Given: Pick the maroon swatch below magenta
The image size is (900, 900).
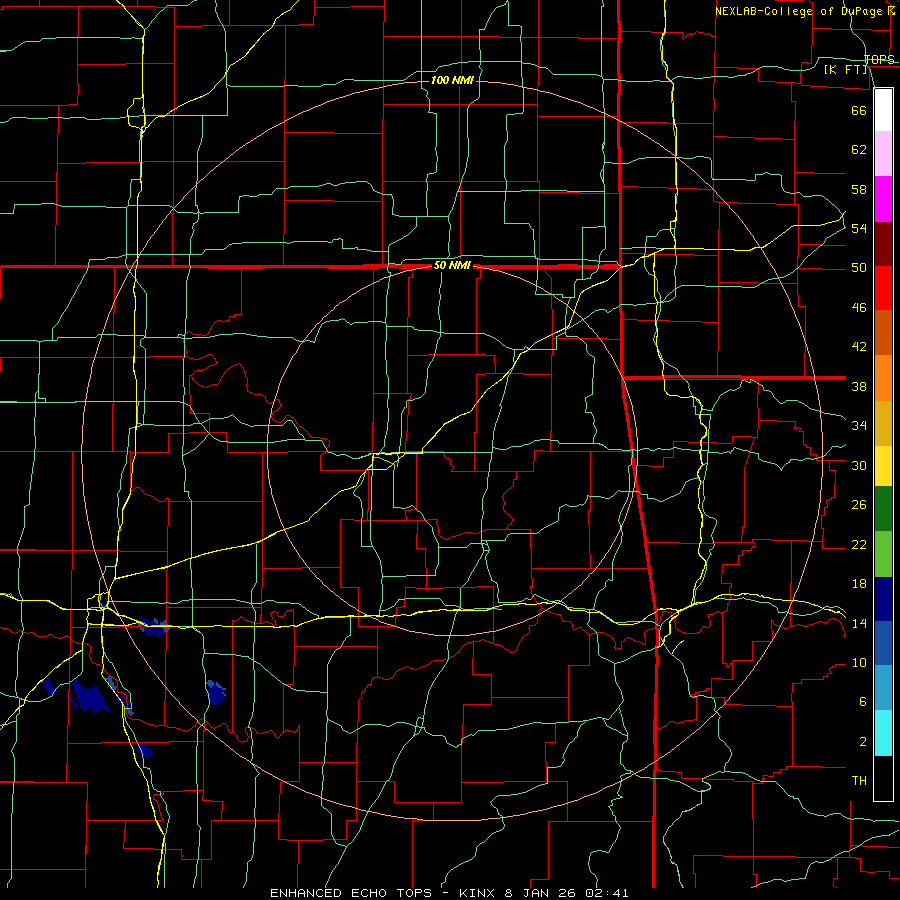Looking at the screenshot, I should pos(883,244).
